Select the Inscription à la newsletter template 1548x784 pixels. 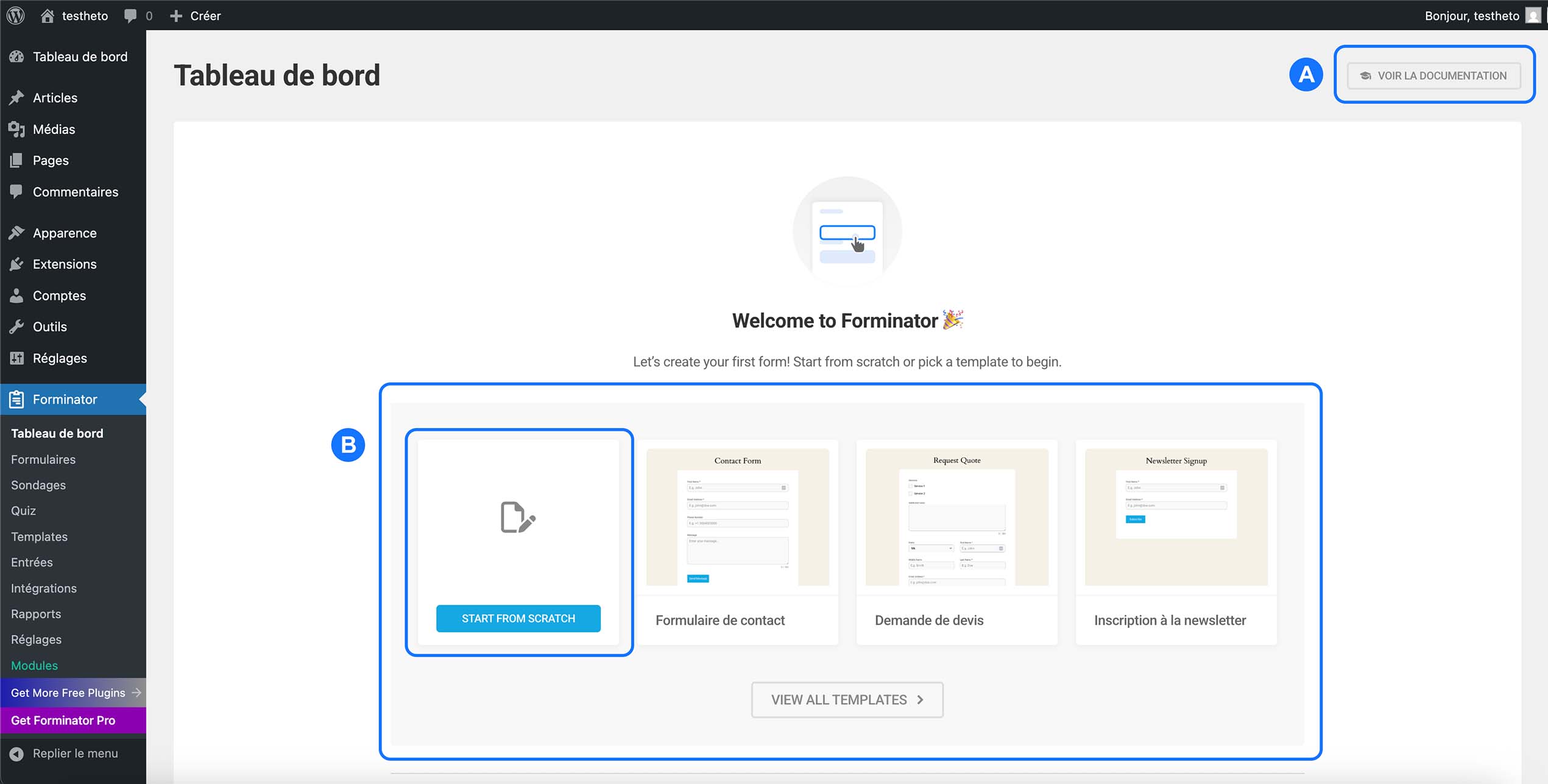pyautogui.click(x=1175, y=518)
